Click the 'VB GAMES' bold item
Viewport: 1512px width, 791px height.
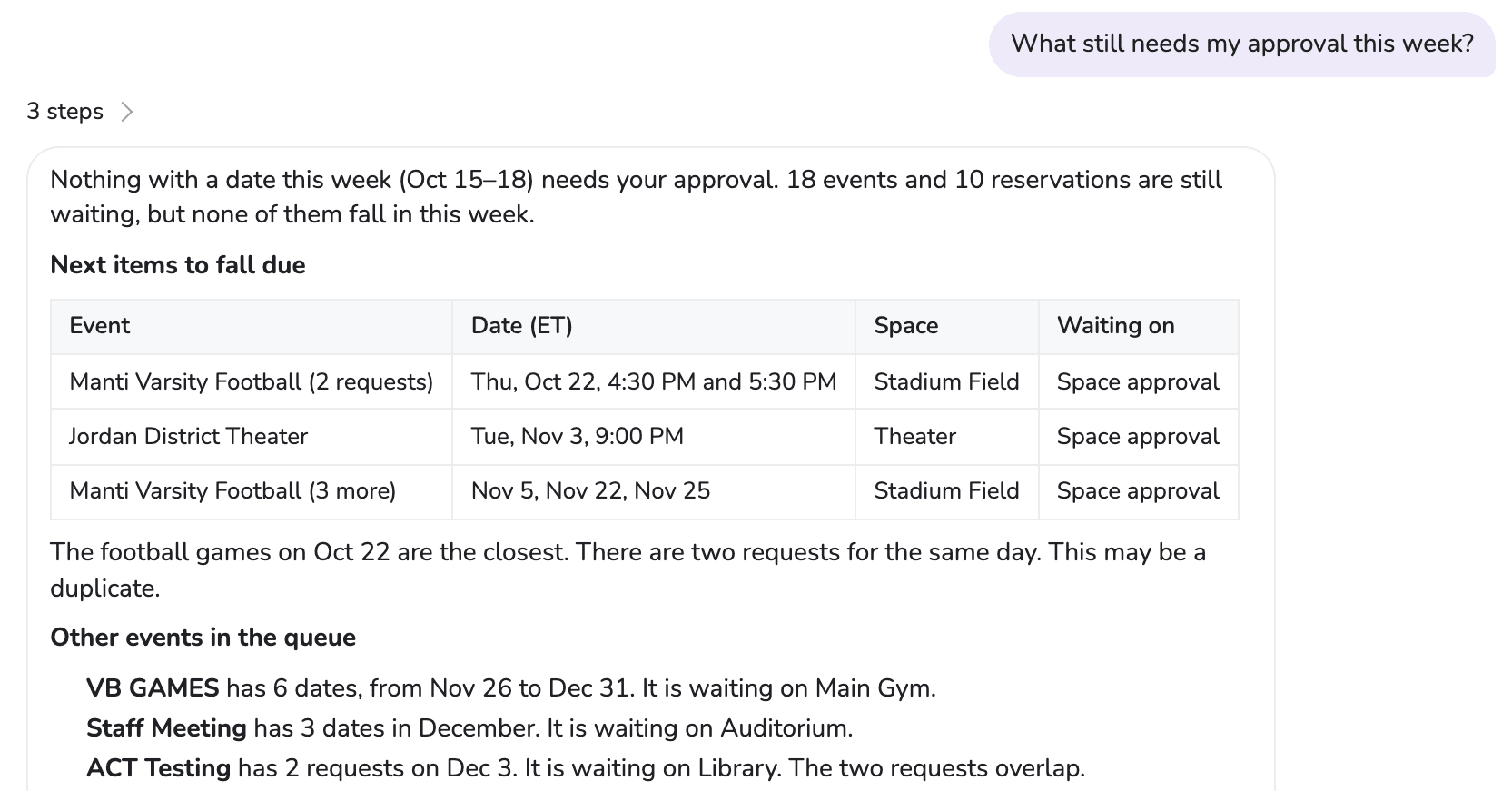pos(153,688)
